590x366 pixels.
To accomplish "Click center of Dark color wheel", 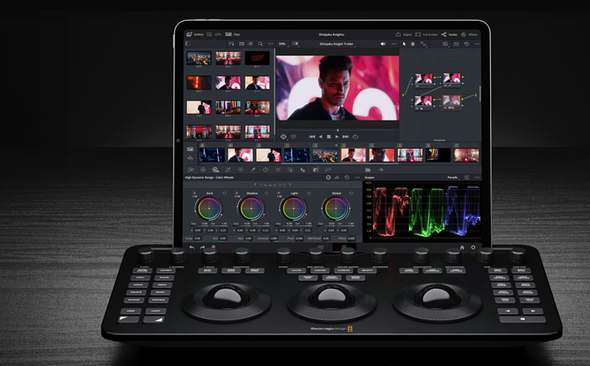I will [209, 208].
